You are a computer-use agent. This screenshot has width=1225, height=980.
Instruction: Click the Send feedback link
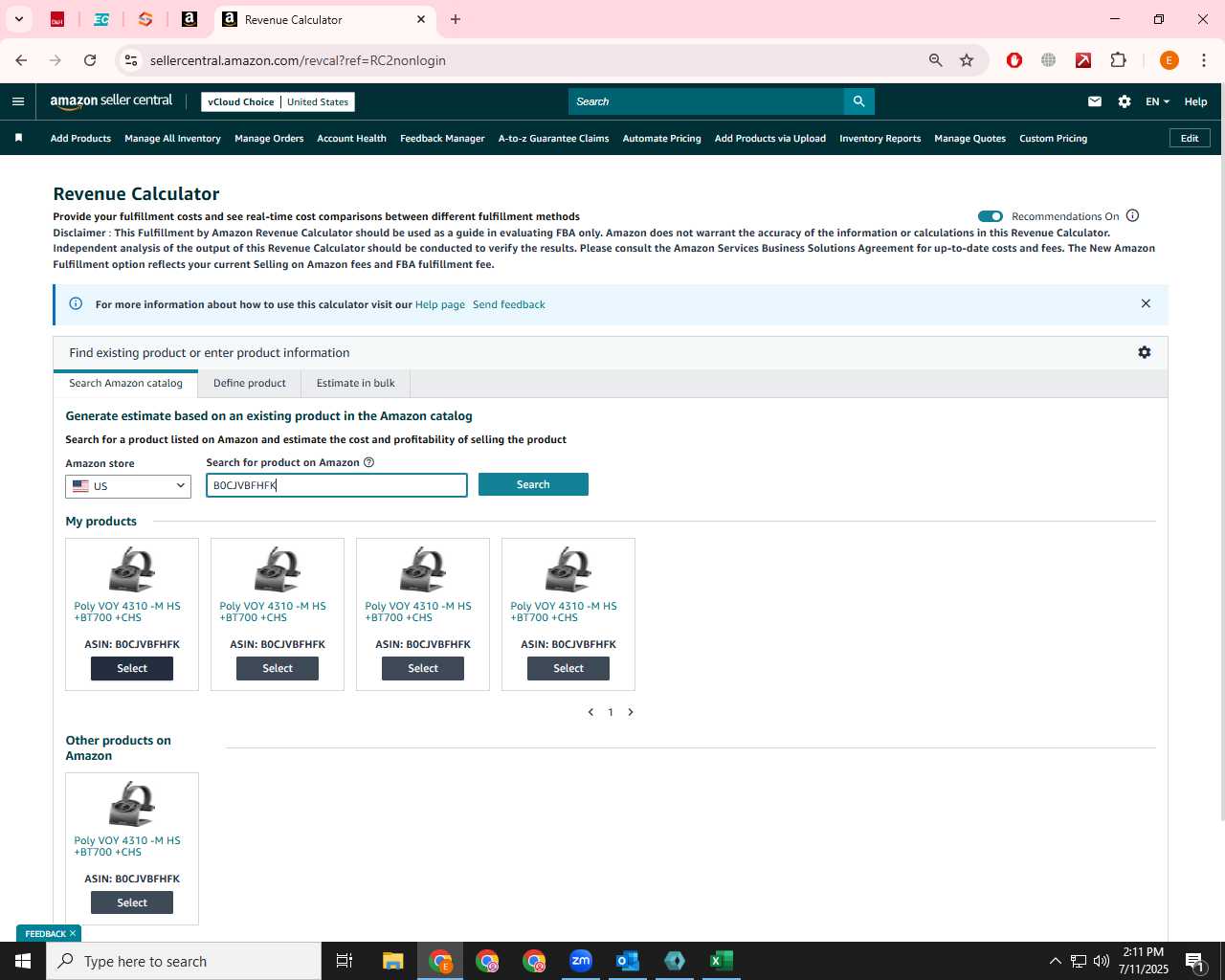click(509, 304)
